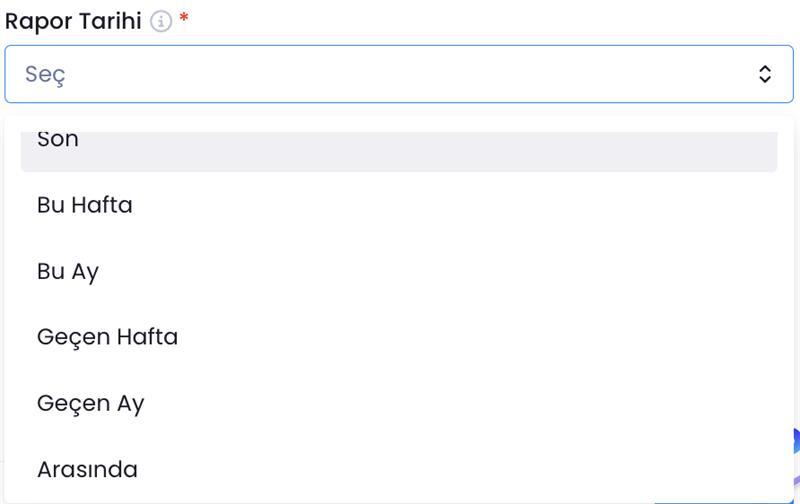Click the Seç placeholder text
The image size is (800, 504).
click(45, 74)
